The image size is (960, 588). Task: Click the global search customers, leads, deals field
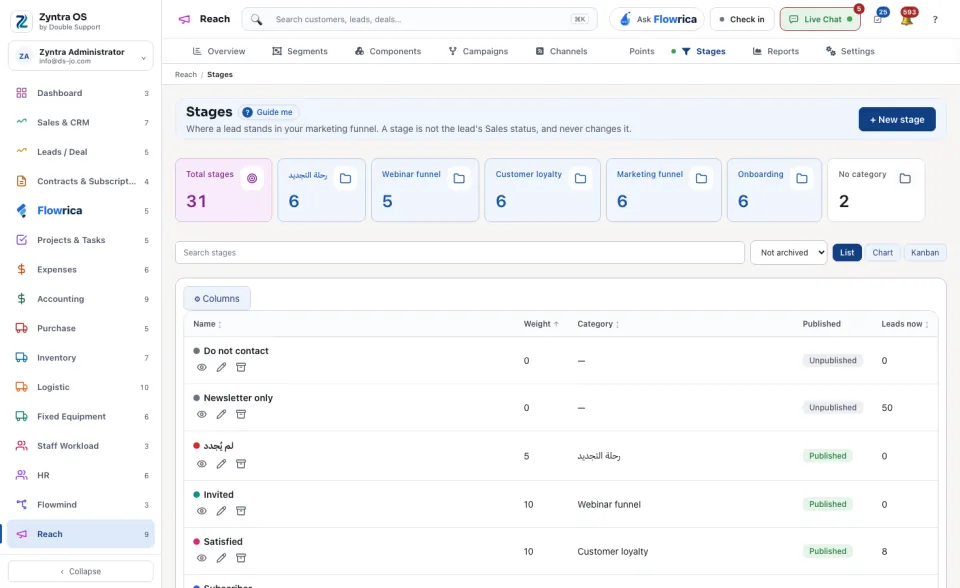tap(419, 19)
